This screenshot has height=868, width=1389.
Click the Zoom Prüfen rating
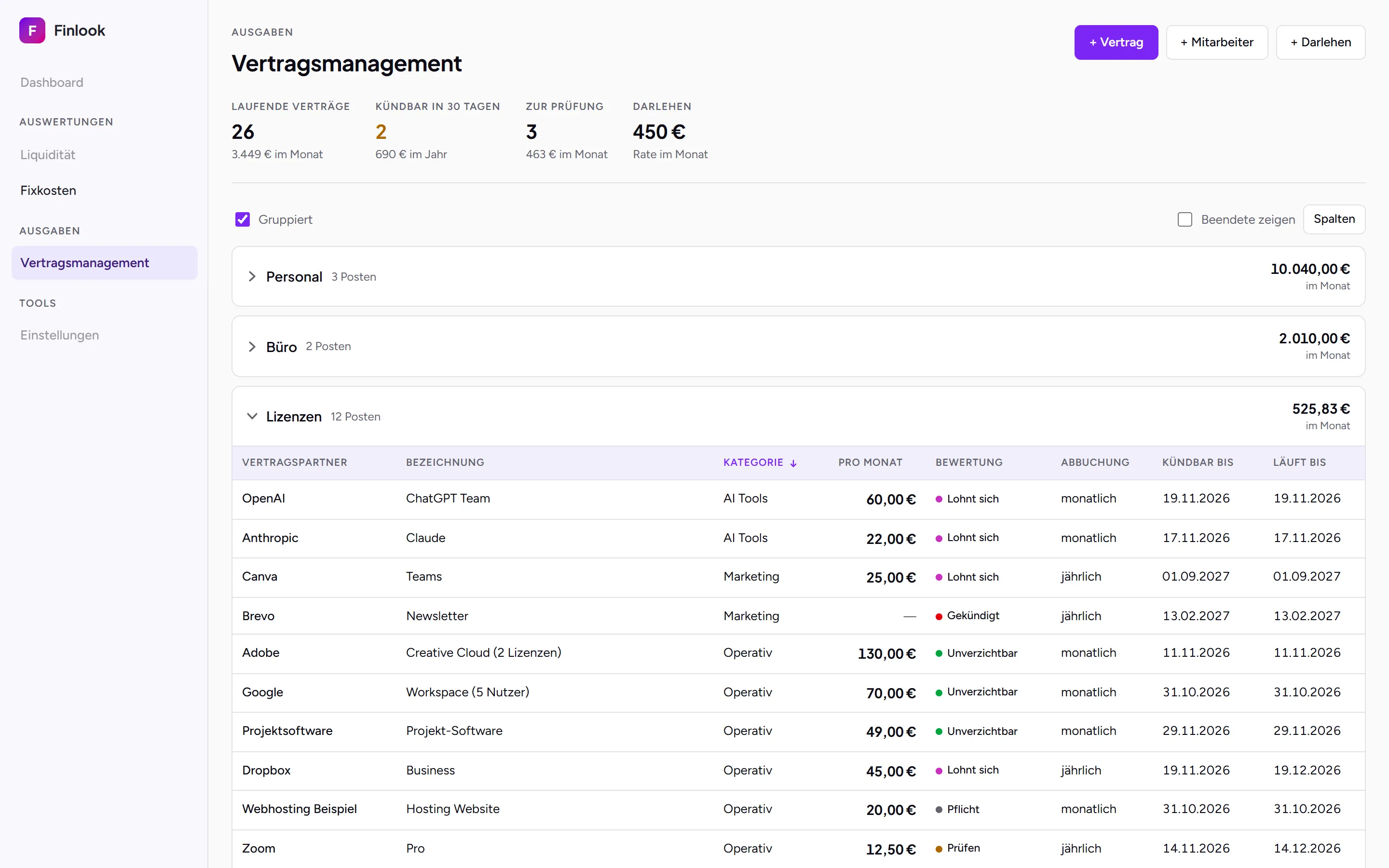tap(957, 849)
